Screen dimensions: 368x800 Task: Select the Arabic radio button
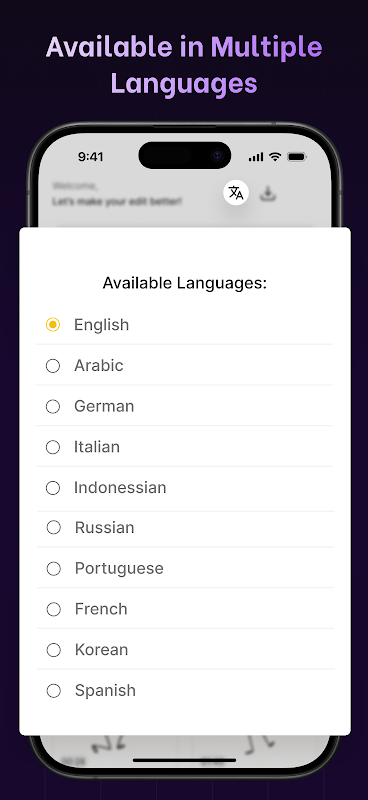point(53,366)
